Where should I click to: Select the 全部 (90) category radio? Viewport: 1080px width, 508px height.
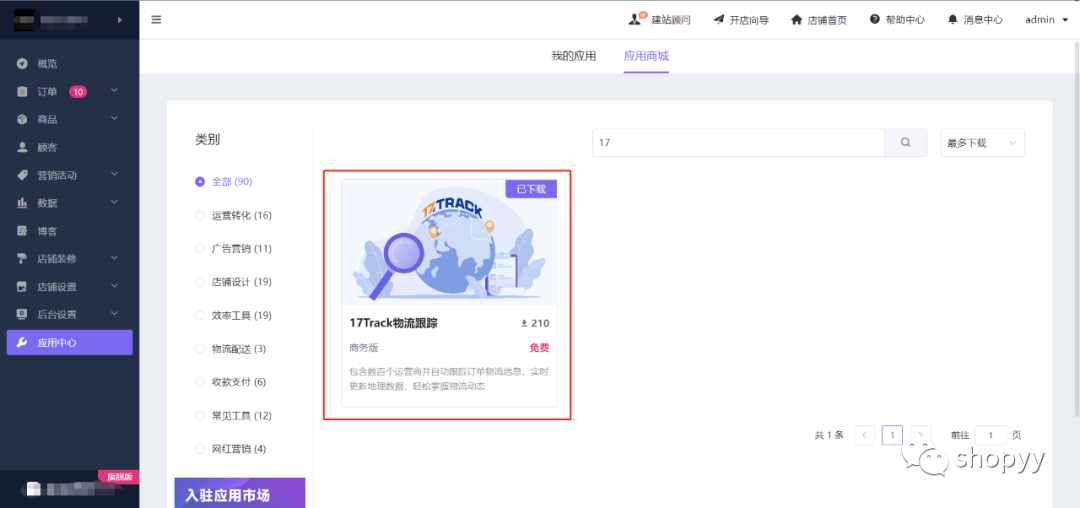pos(200,182)
